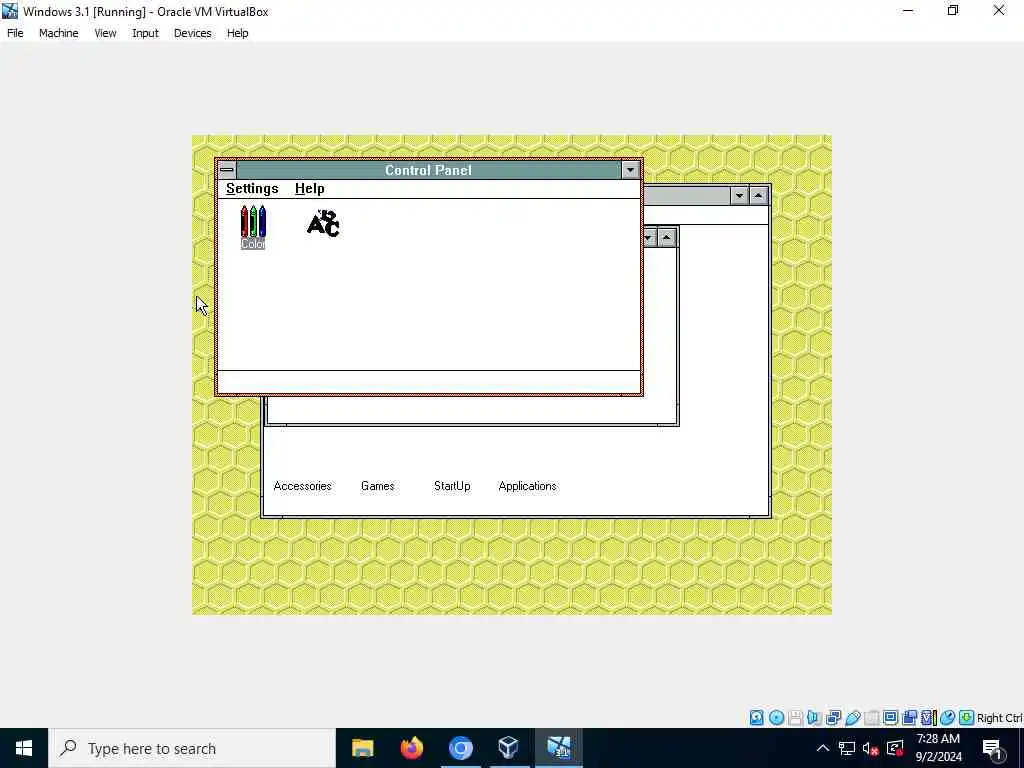Click the VirtualBox display indicator
The image size is (1024, 768).
tap(890, 718)
